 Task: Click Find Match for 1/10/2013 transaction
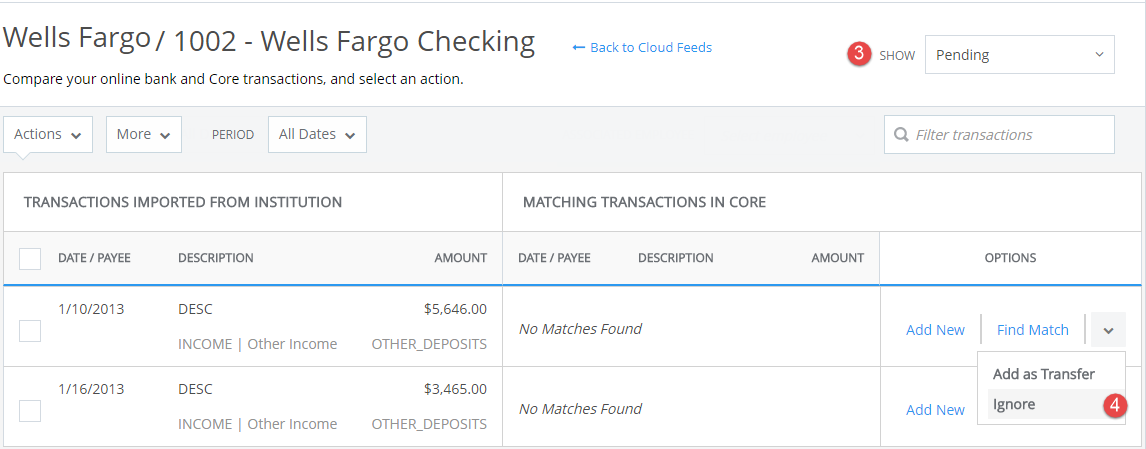(x=1033, y=330)
